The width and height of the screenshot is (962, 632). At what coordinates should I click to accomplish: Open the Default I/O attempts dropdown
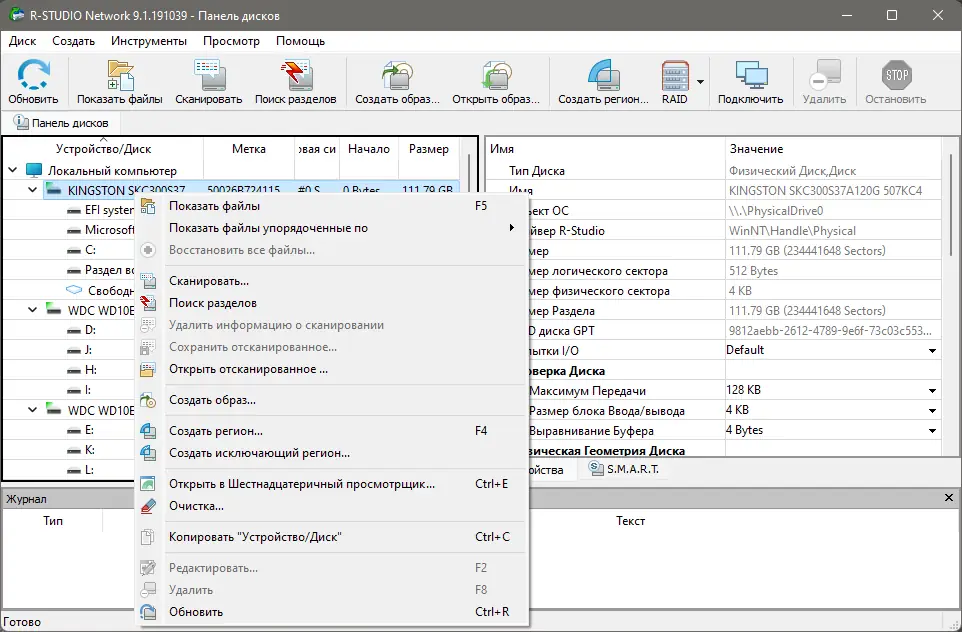[932, 350]
